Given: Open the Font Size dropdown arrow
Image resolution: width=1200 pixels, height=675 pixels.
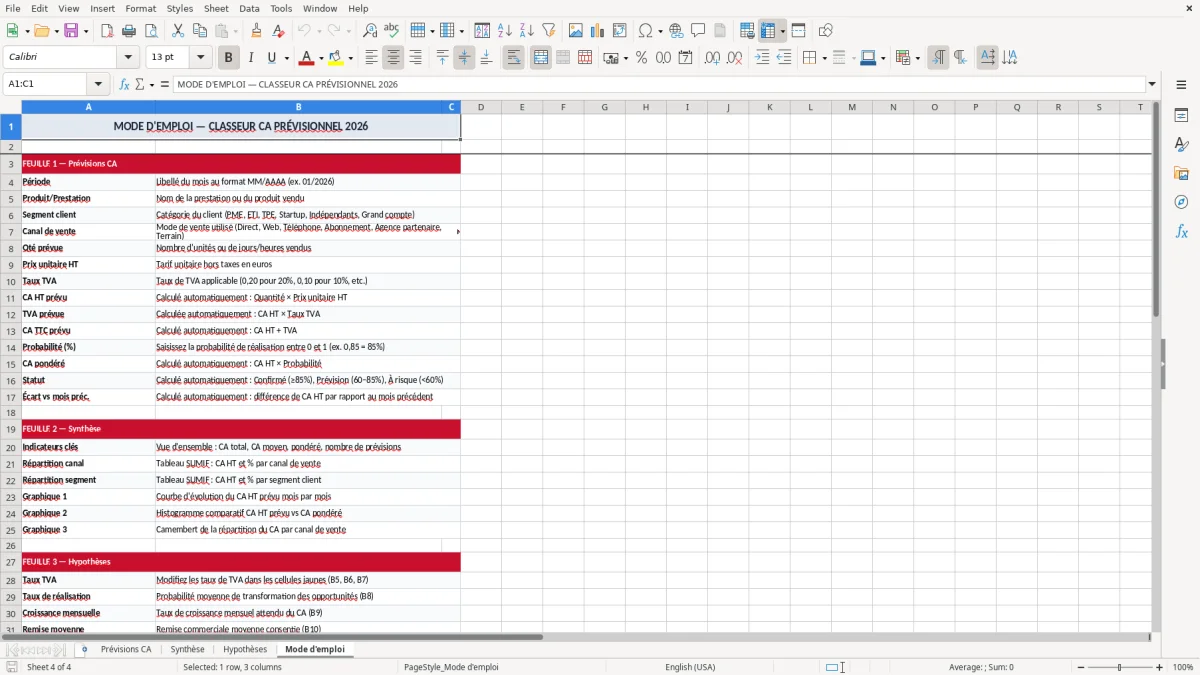Looking at the screenshot, I should click(x=200, y=58).
